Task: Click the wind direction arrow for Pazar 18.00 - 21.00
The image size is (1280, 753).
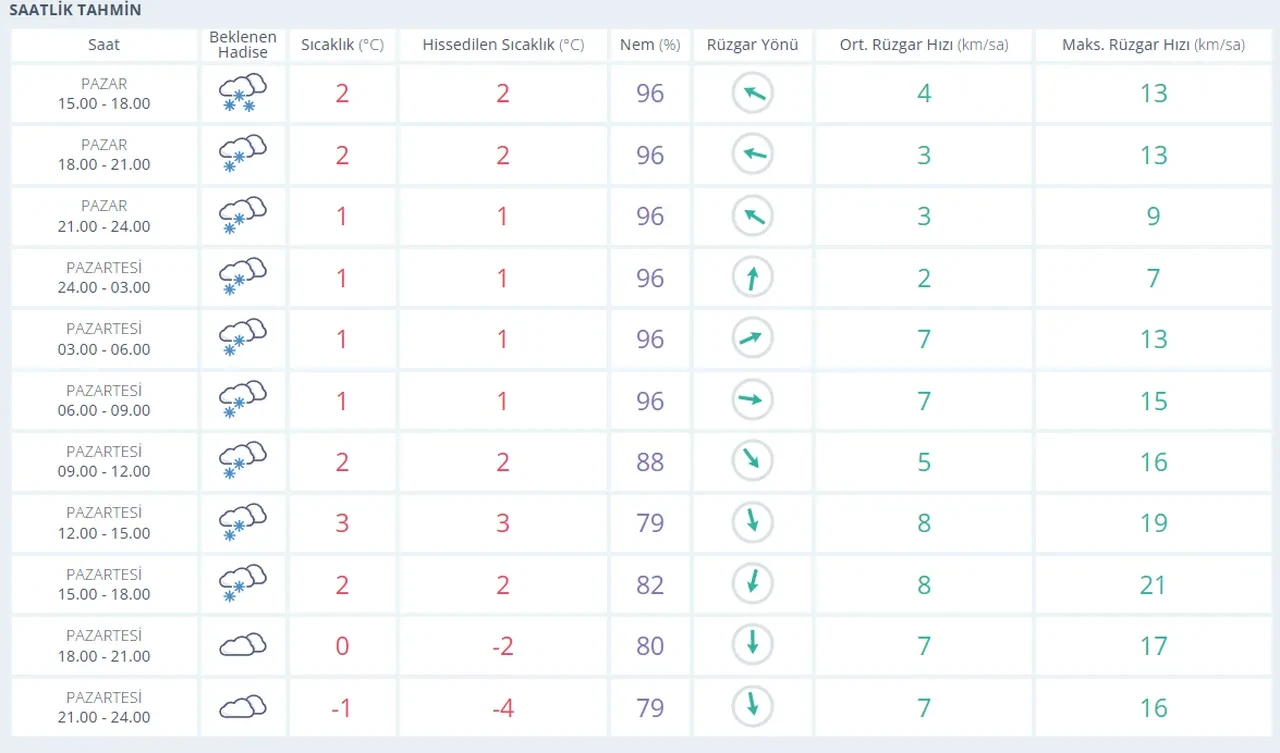Action: coord(752,154)
